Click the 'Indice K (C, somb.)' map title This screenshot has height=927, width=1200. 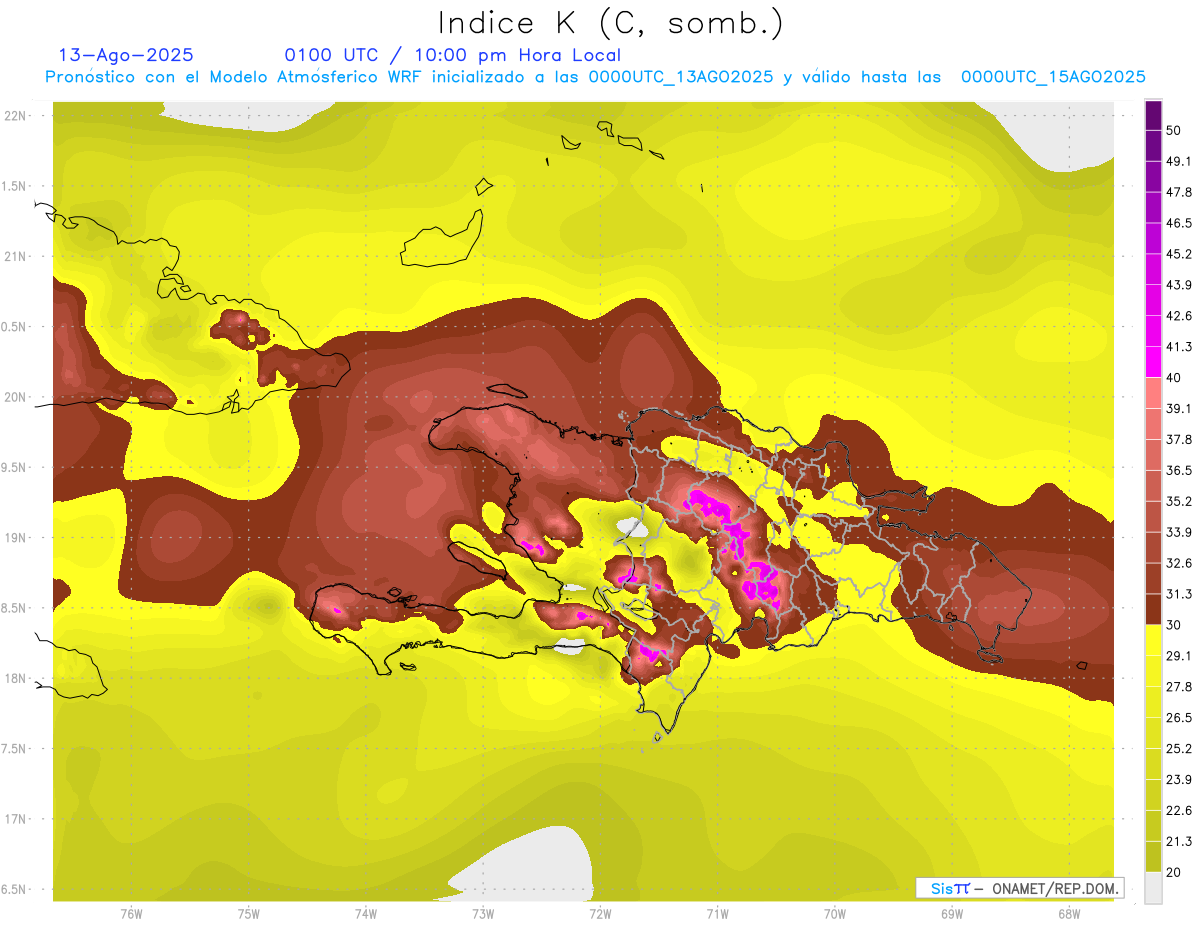[x=610, y=23]
